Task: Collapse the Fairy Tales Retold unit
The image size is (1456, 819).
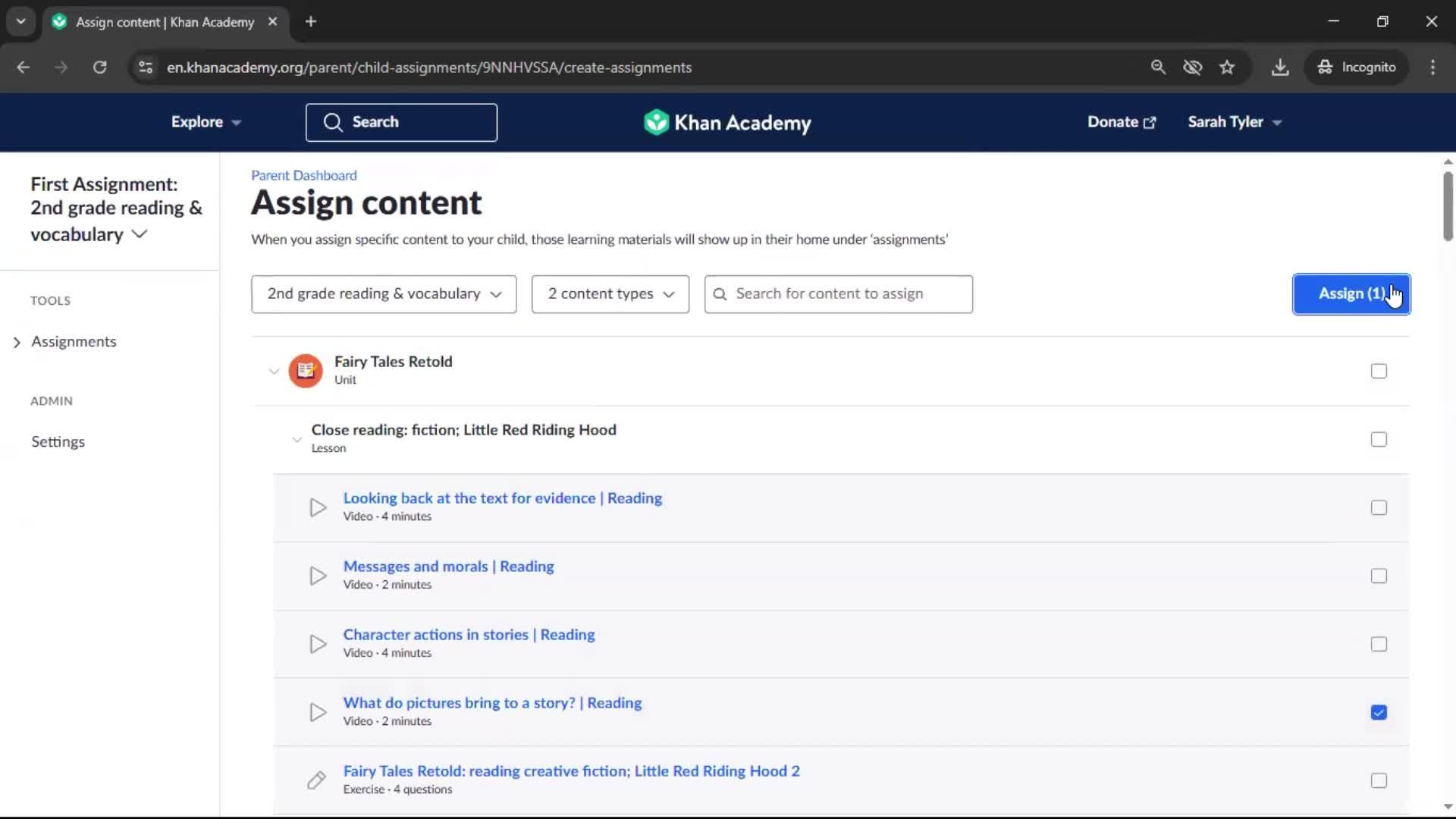Action: pyautogui.click(x=274, y=371)
